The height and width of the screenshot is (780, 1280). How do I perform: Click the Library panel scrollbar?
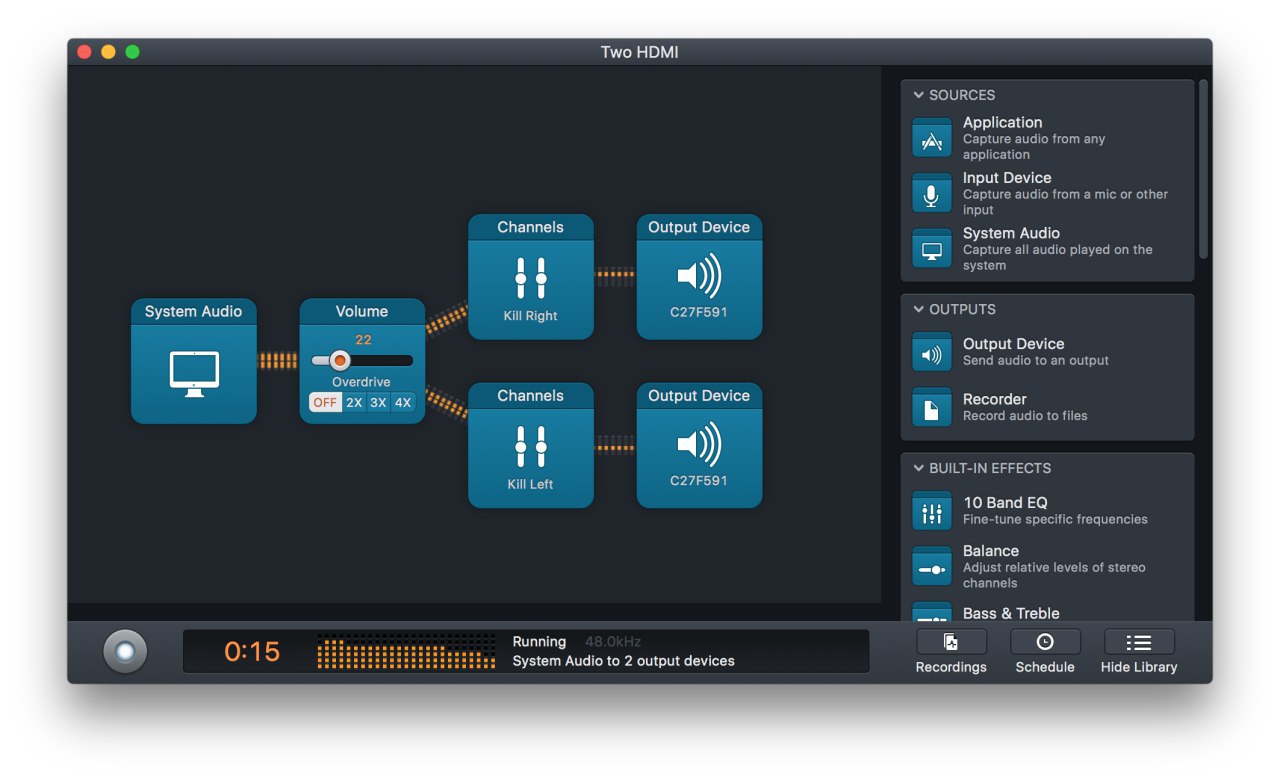click(1204, 170)
